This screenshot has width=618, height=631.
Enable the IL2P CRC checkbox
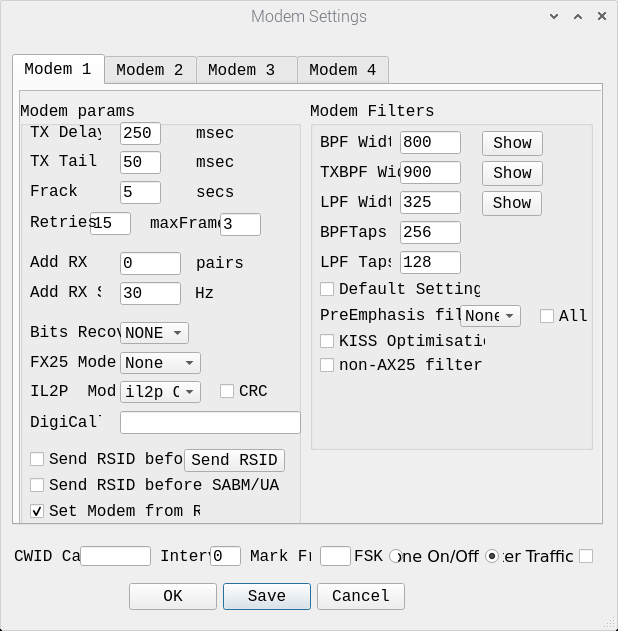pyautogui.click(x=227, y=391)
